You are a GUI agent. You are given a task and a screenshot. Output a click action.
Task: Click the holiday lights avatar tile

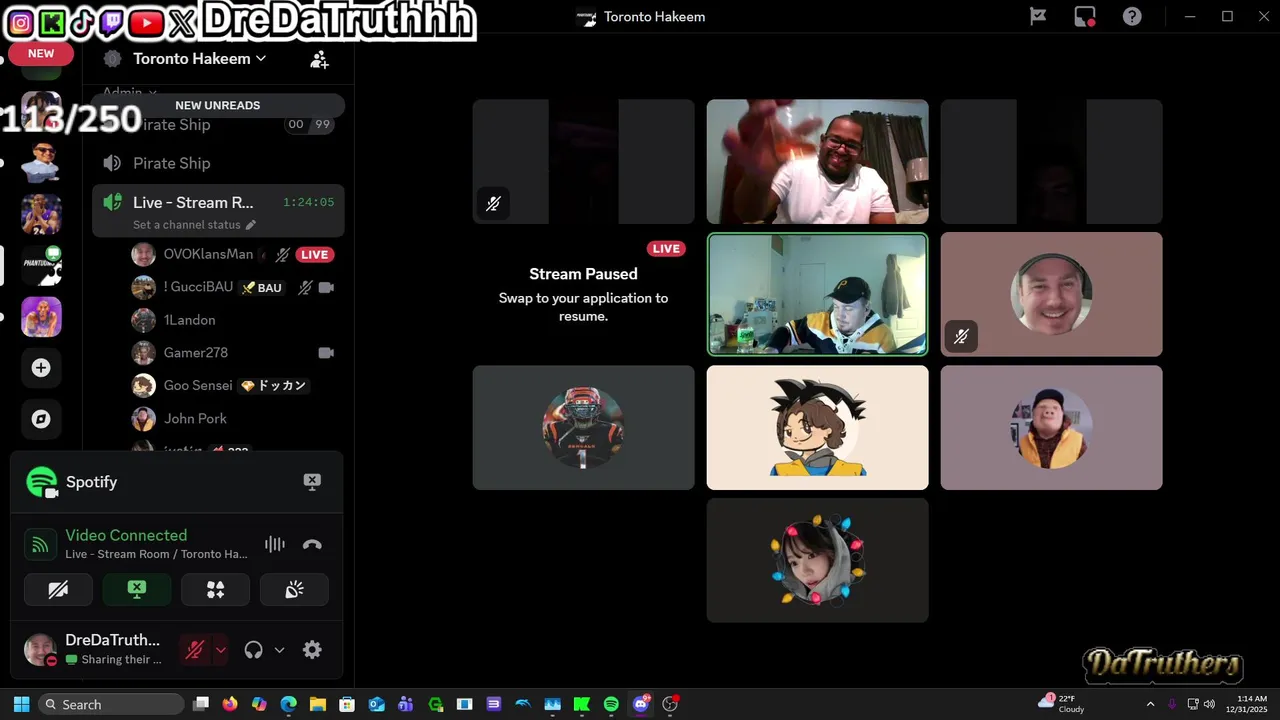coord(817,560)
